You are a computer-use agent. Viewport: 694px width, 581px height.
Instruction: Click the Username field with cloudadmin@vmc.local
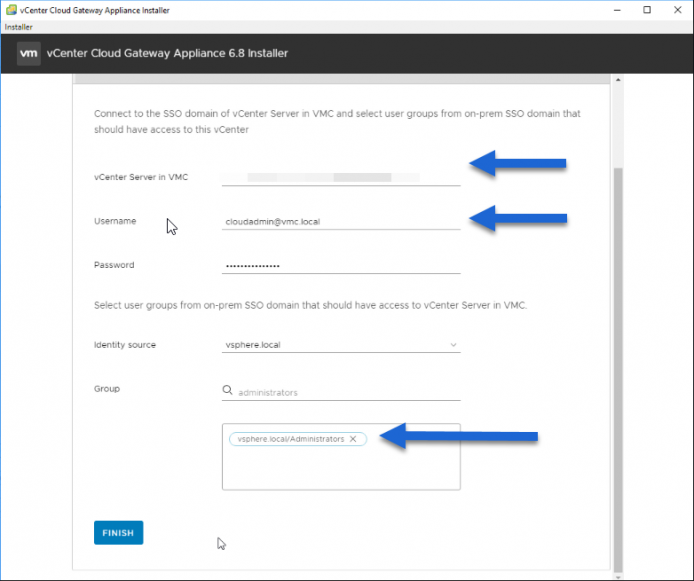pyautogui.click(x=341, y=221)
